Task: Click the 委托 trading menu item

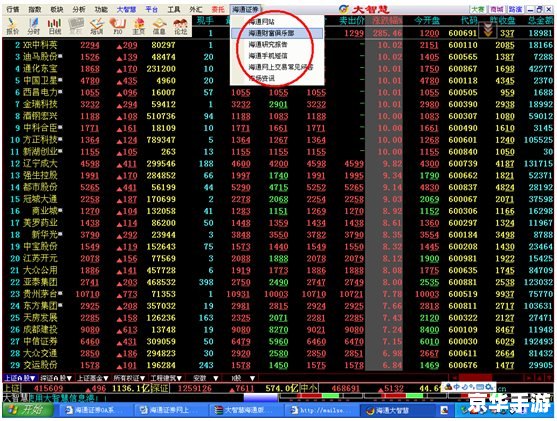Action: 218,9
